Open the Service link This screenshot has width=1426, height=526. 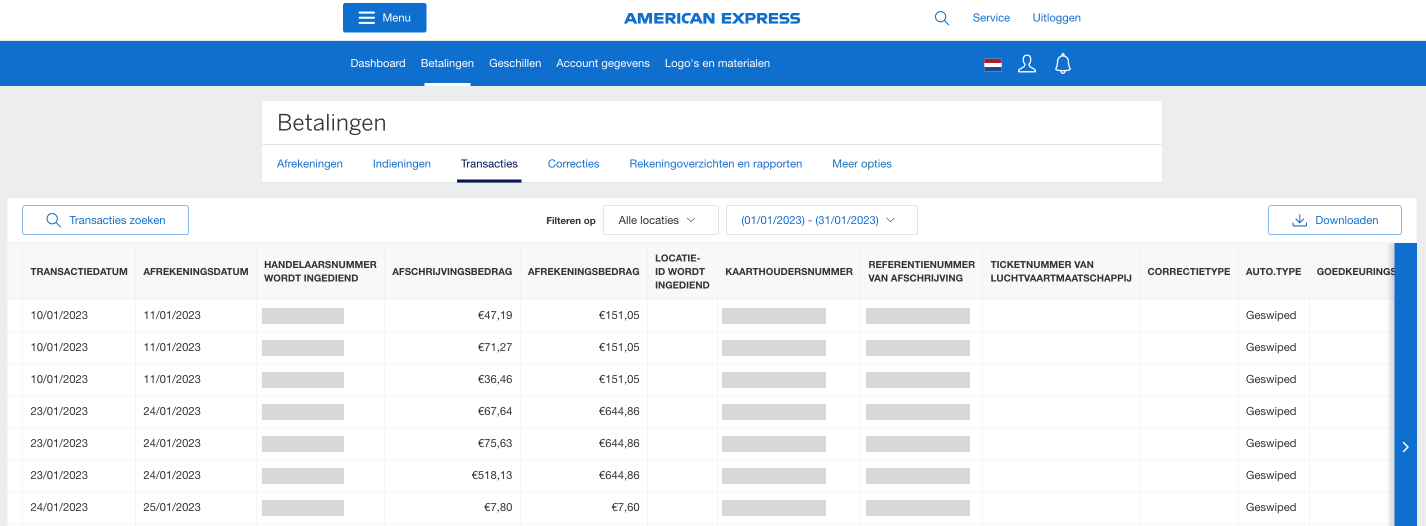coord(991,18)
